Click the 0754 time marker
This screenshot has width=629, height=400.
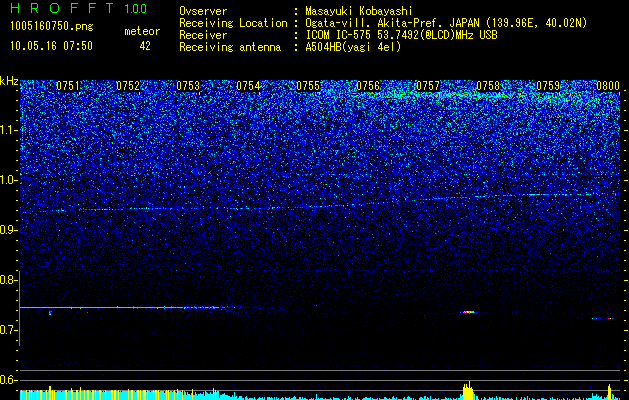tap(248, 86)
